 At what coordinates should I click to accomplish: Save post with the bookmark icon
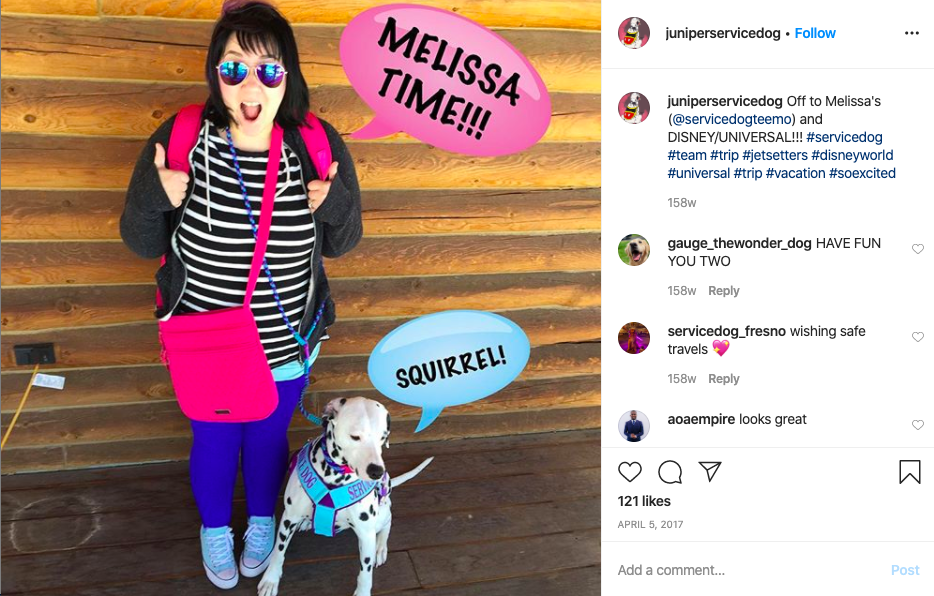pyautogui.click(x=910, y=472)
